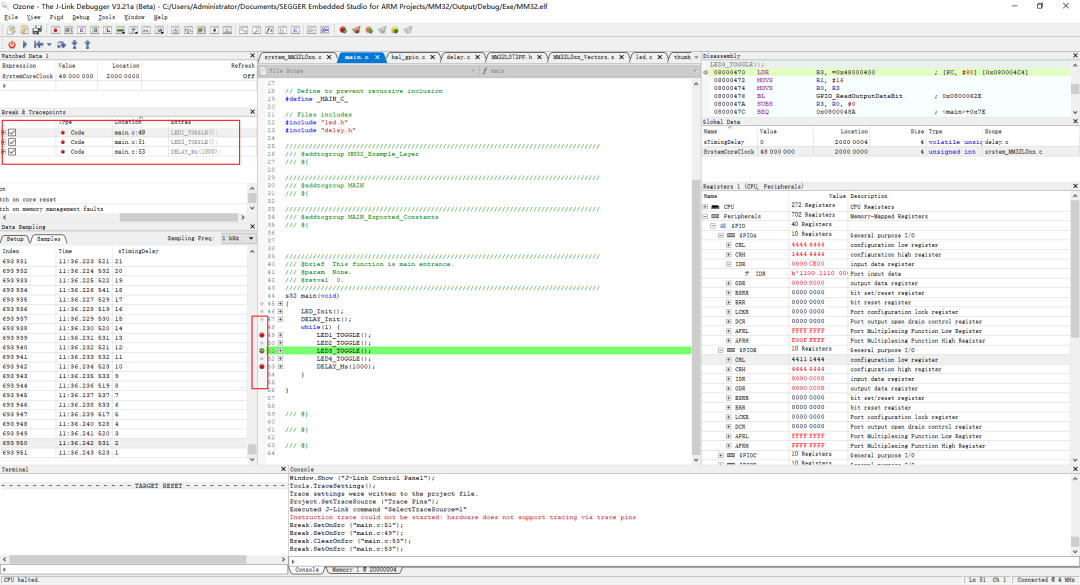Click the Step Out up-arrow icon
Image resolution: width=1080 pixels, height=585 pixels.
87,45
